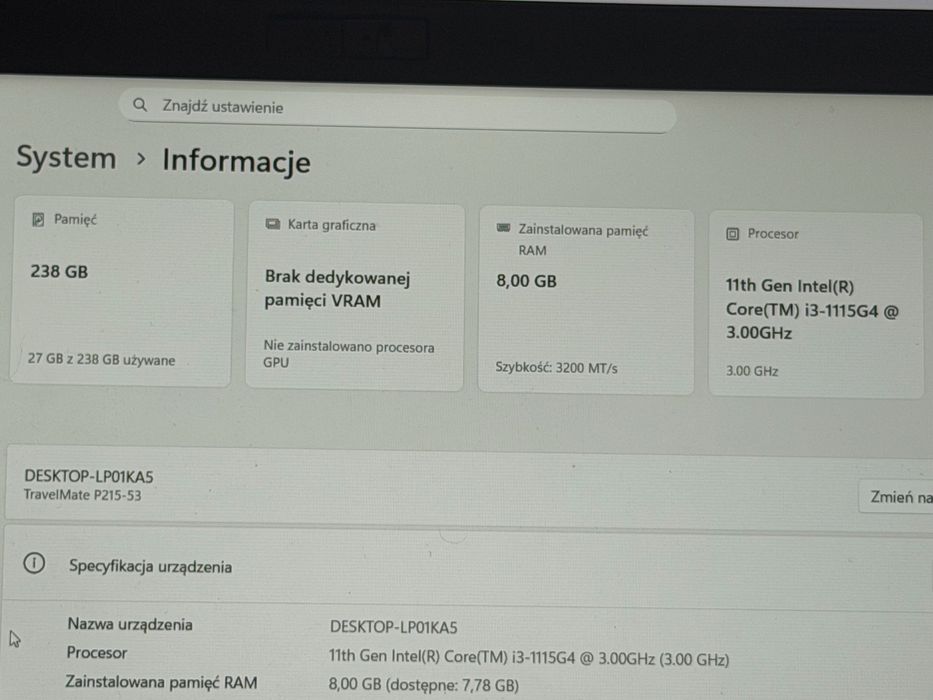Collapse the 'Specyfikacja urządzenia' section

pos(468,567)
